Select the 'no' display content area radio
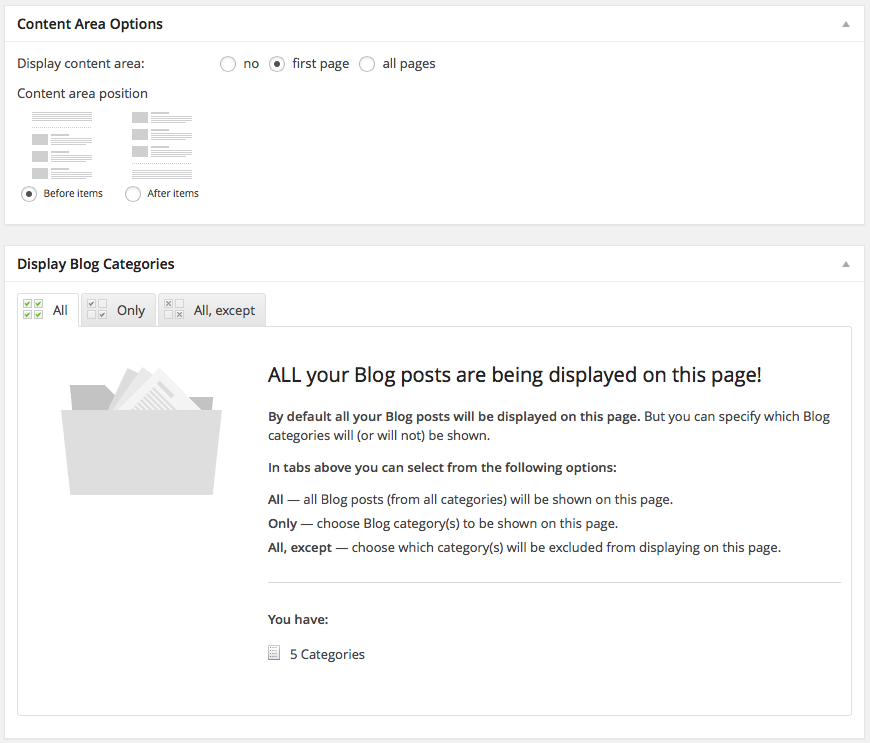This screenshot has width=870, height=743. [227, 64]
